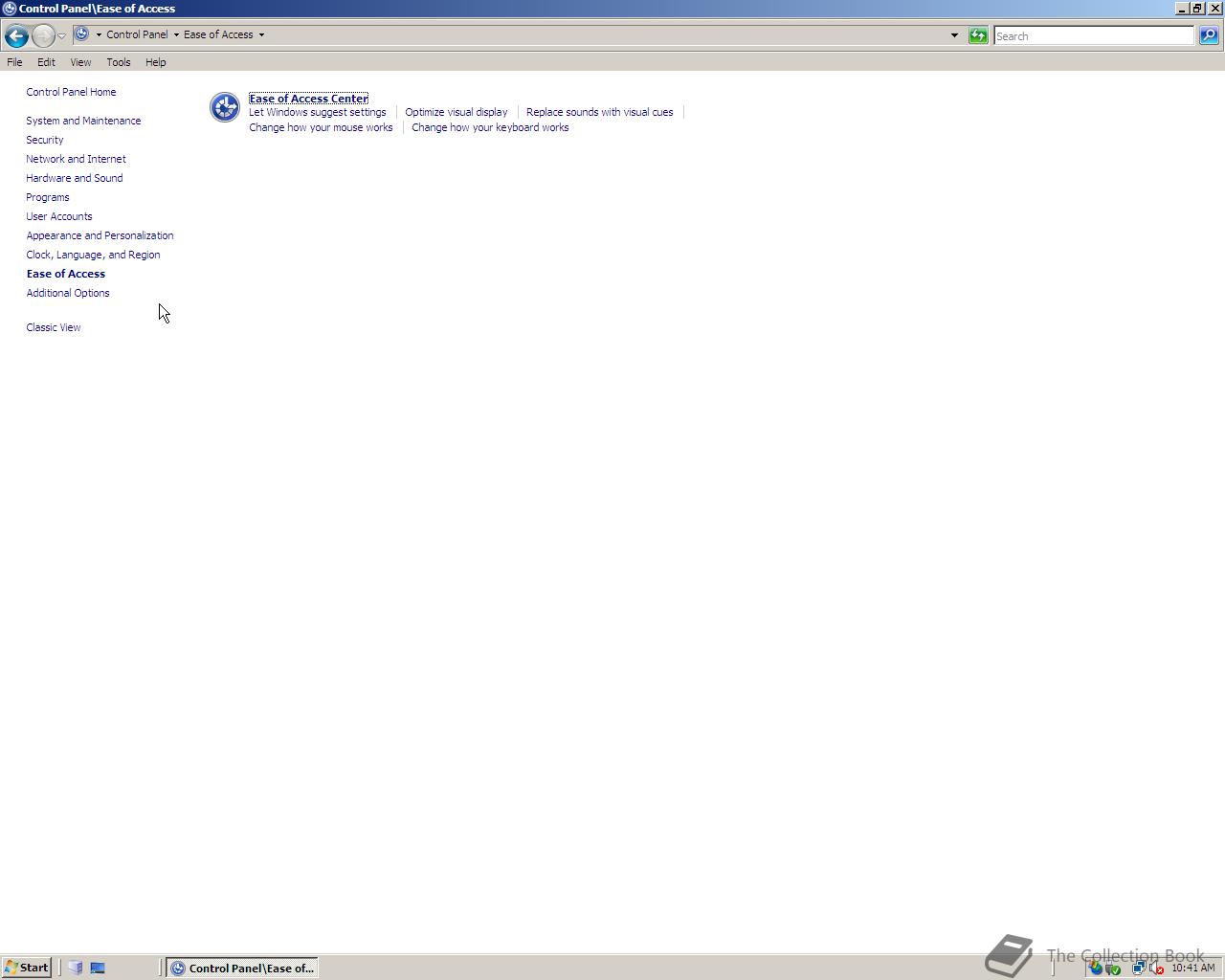Open the recent pages dropdown arrow

(x=61, y=36)
